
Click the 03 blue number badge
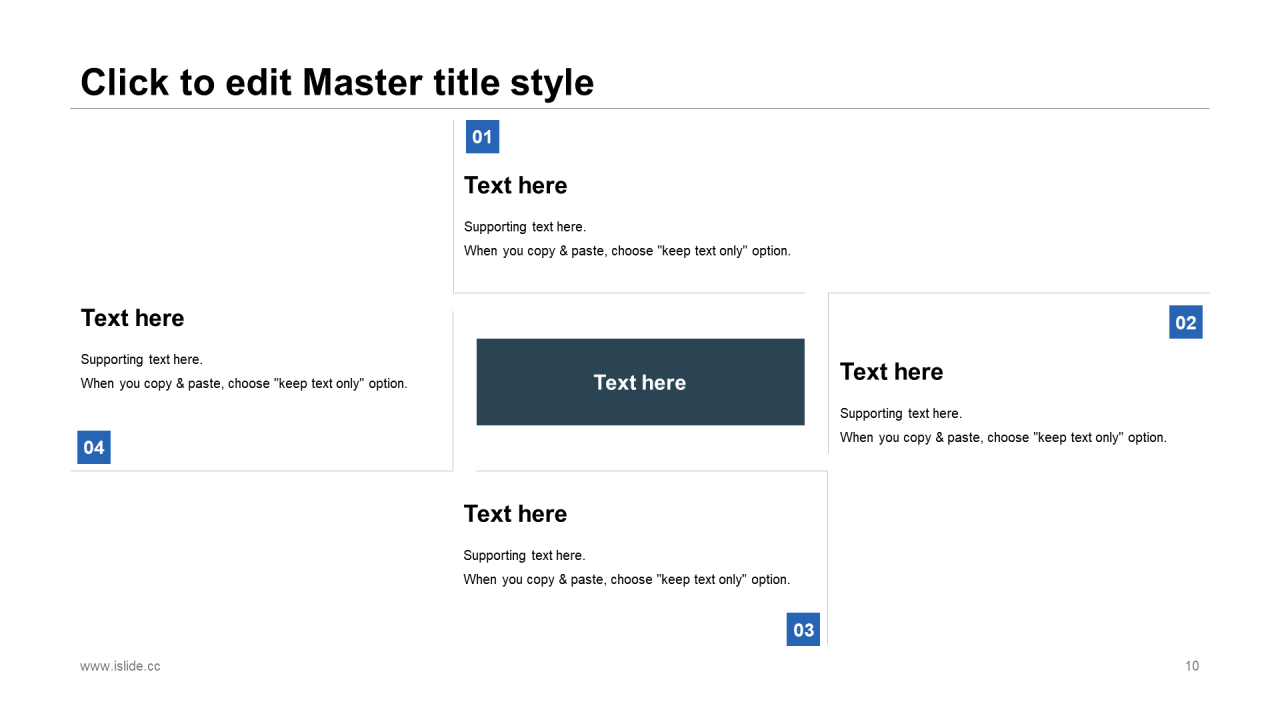pos(803,629)
